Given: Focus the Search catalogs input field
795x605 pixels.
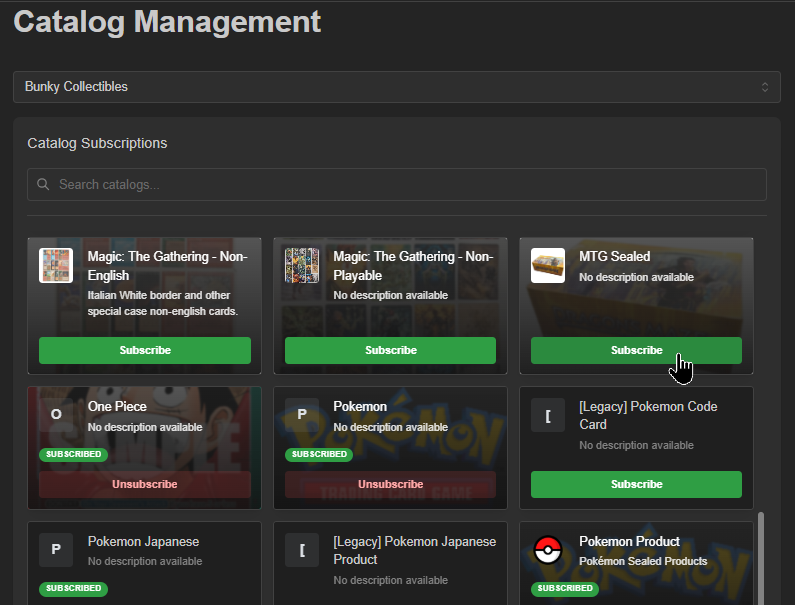Looking at the screenshot, I should click(x=396, y=184).
